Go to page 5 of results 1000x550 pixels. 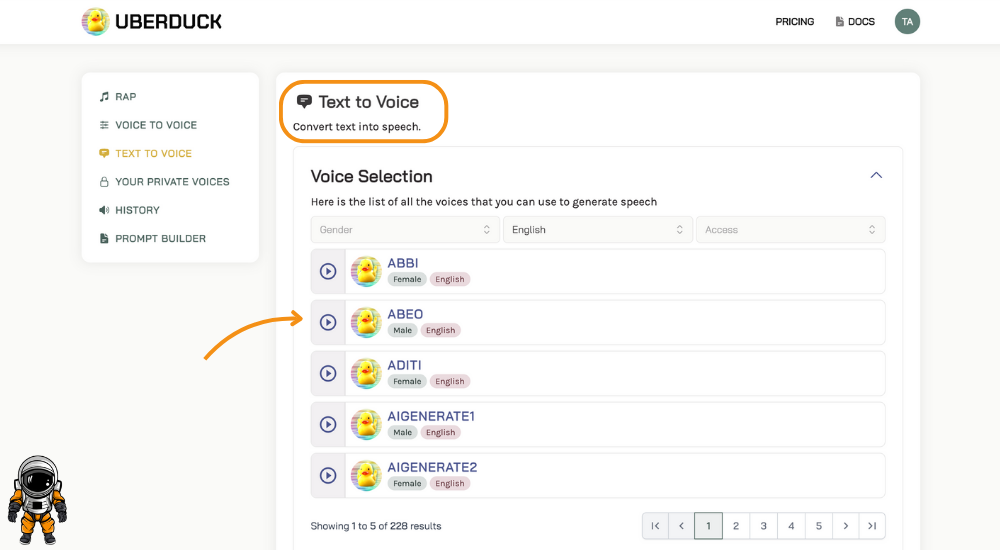(819, 526)
